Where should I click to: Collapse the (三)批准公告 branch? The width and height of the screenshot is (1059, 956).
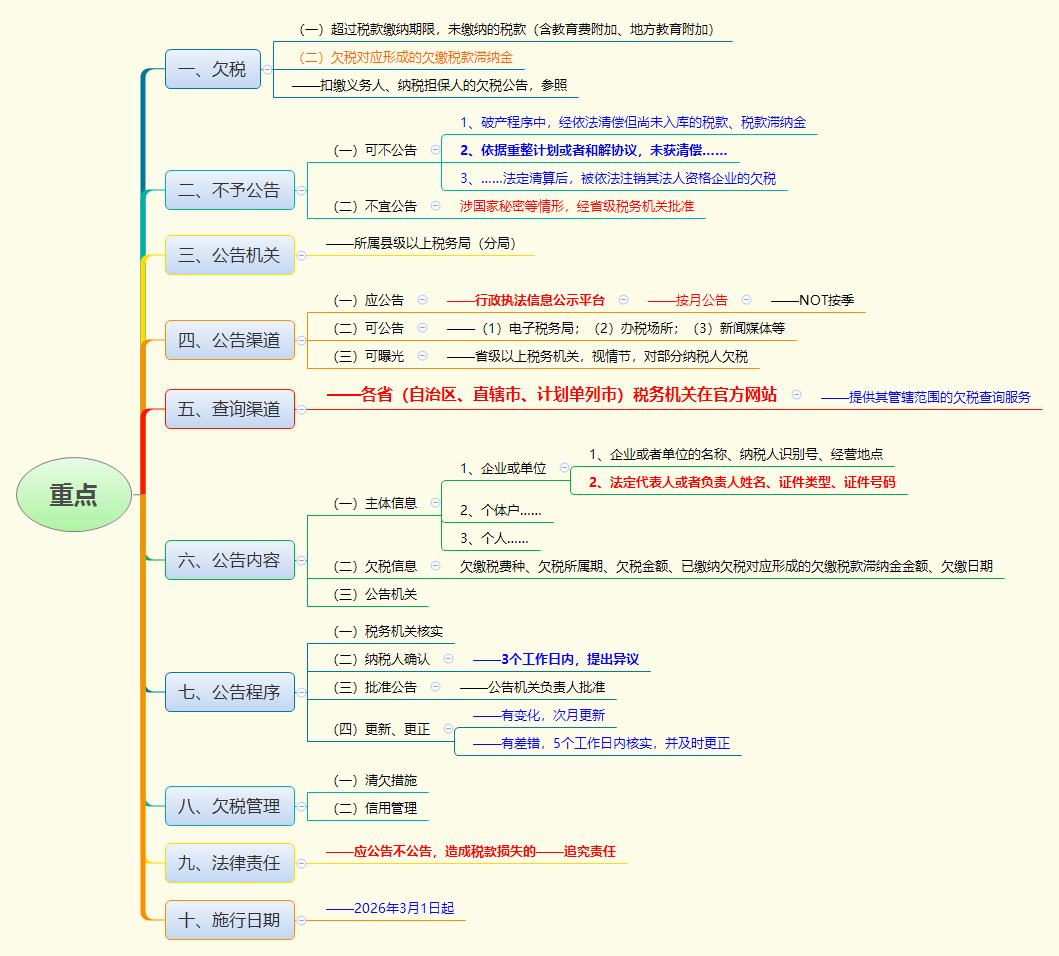click(435, 688)
